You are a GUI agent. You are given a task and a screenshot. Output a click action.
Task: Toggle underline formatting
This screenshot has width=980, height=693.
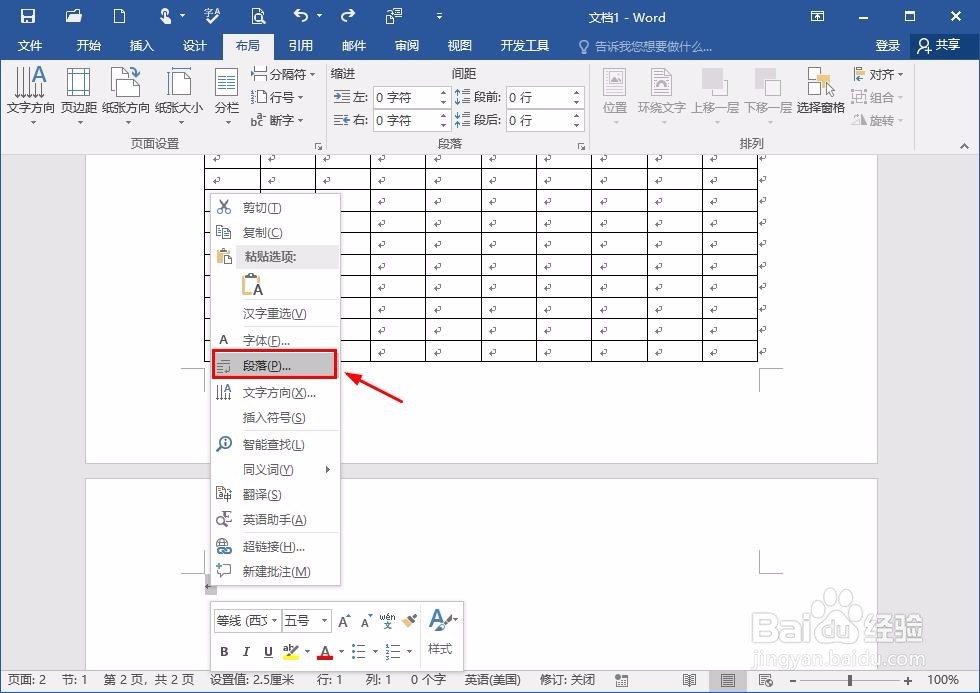click(270, 651)
